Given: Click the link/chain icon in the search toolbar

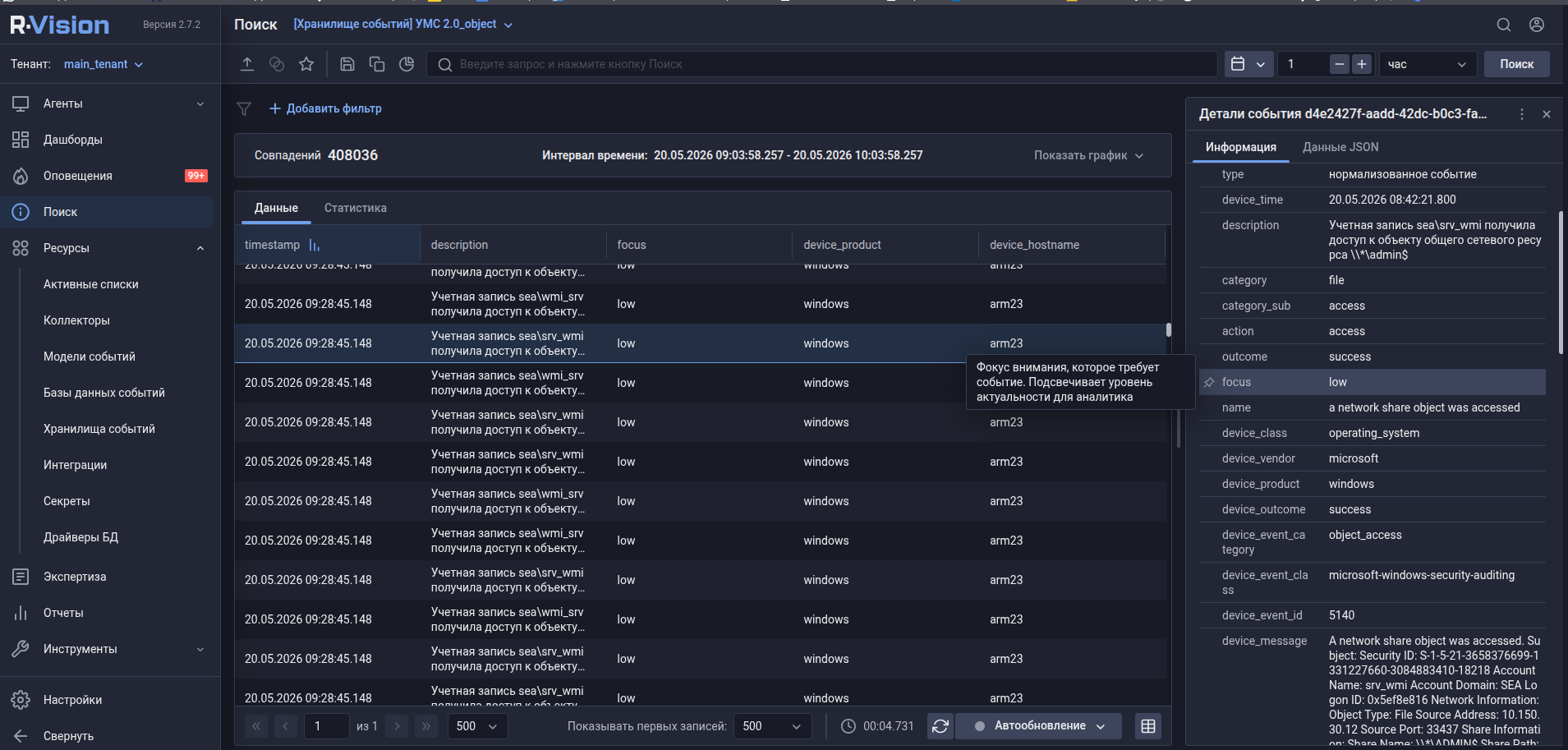Looking at the screenshot, I should click(x=277, y=64).
